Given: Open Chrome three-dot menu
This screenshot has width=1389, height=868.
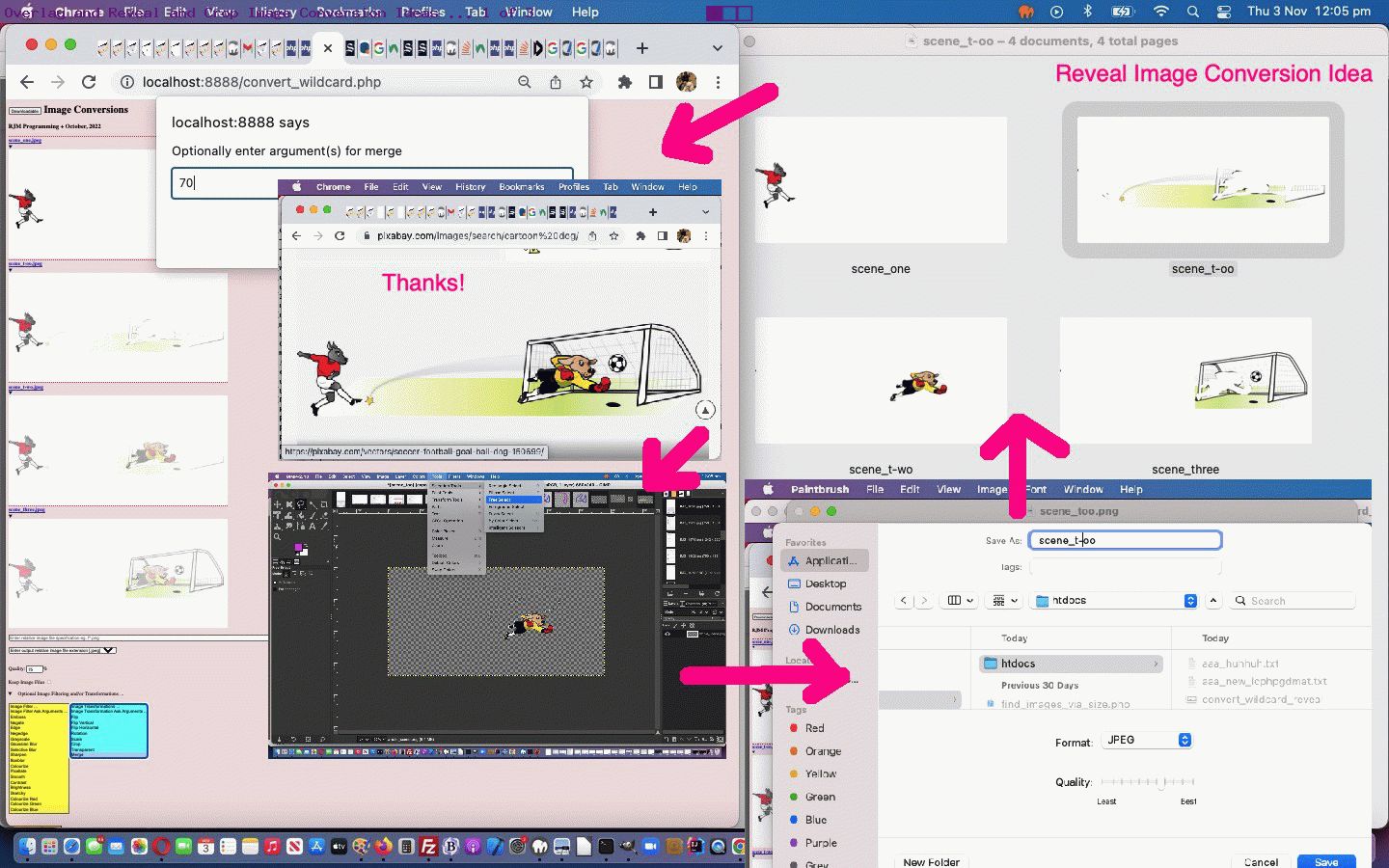Looking at the screenshot, I should pos(718,82).
